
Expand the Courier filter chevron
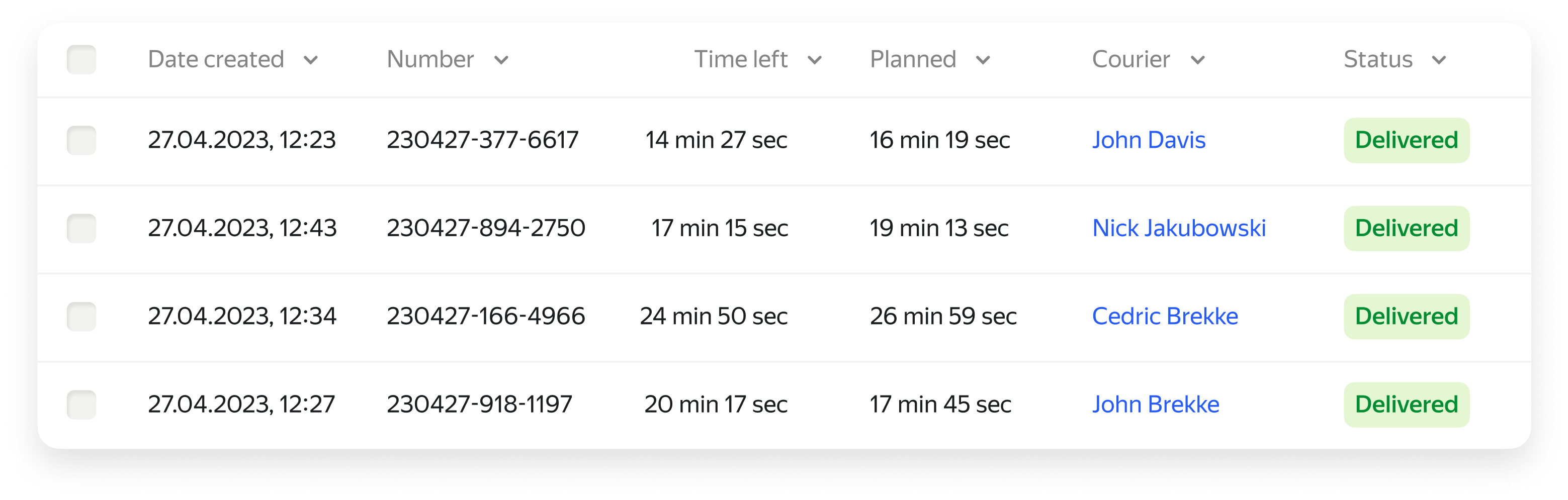tap(1198, 60)
